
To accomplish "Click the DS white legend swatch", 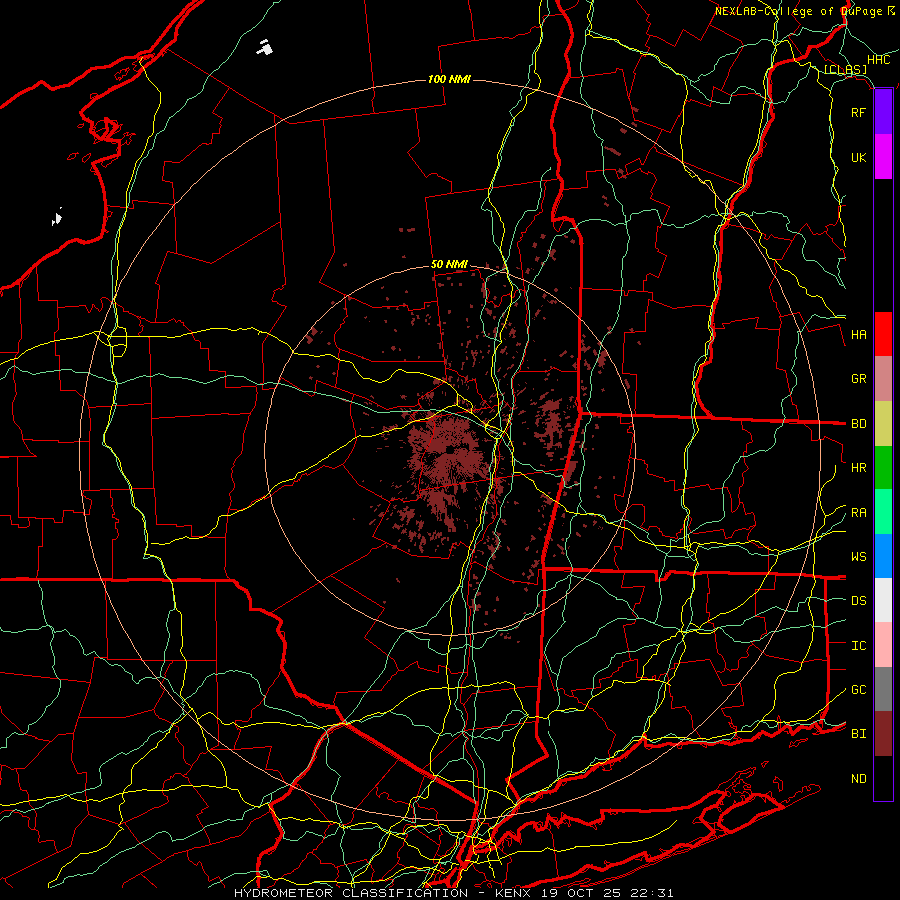I will (x=883, y=600).
